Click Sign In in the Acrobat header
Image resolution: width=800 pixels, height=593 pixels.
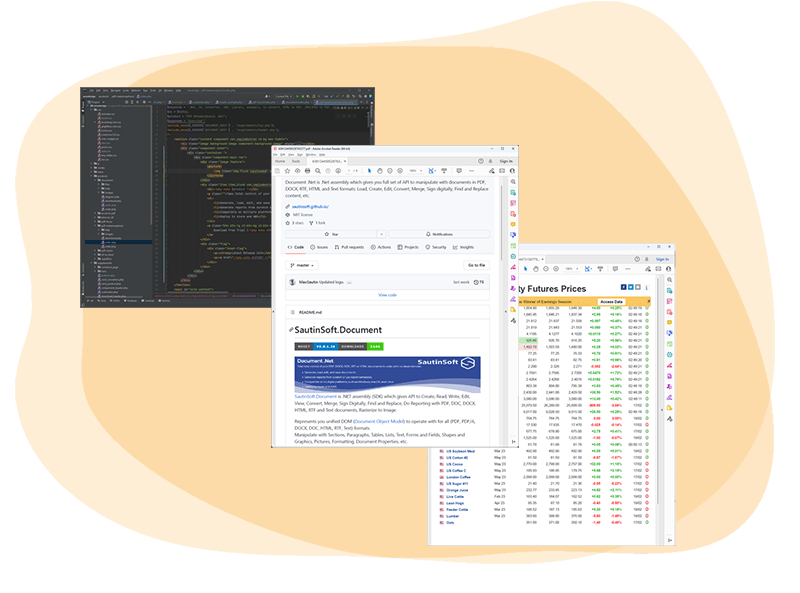click(x=505, y=160)
